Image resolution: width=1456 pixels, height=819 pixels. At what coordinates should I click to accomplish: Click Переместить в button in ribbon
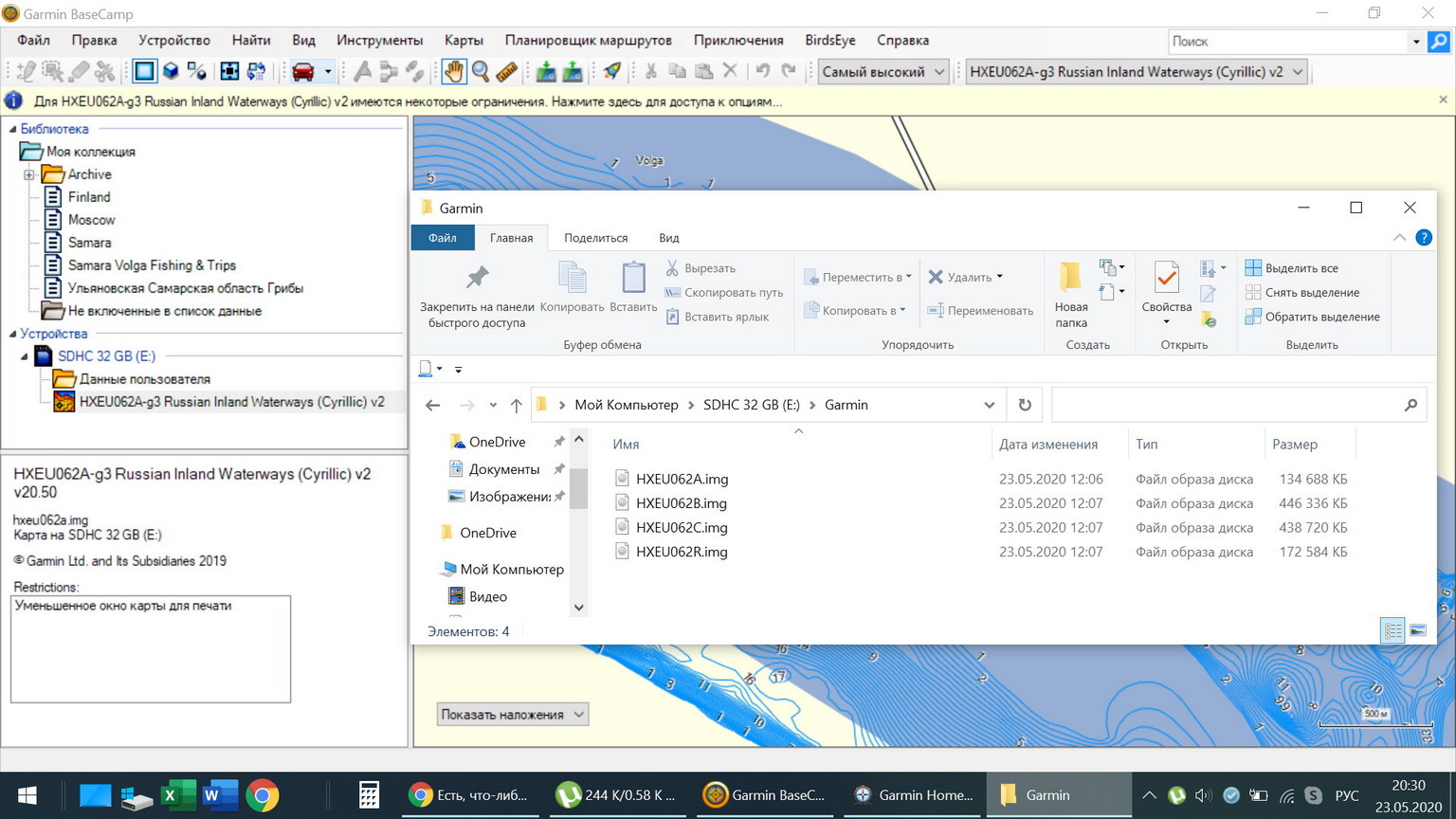[x=857, y=277]
